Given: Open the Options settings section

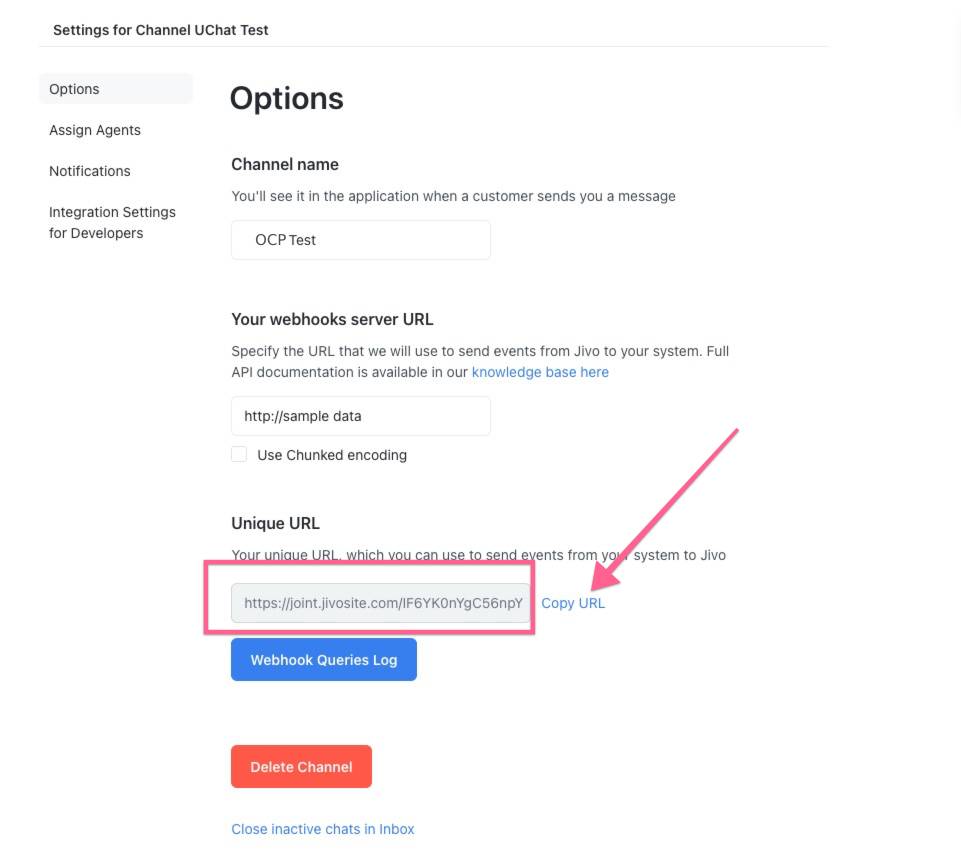Looking at the screenshot, I should click(x=115, y=89).
